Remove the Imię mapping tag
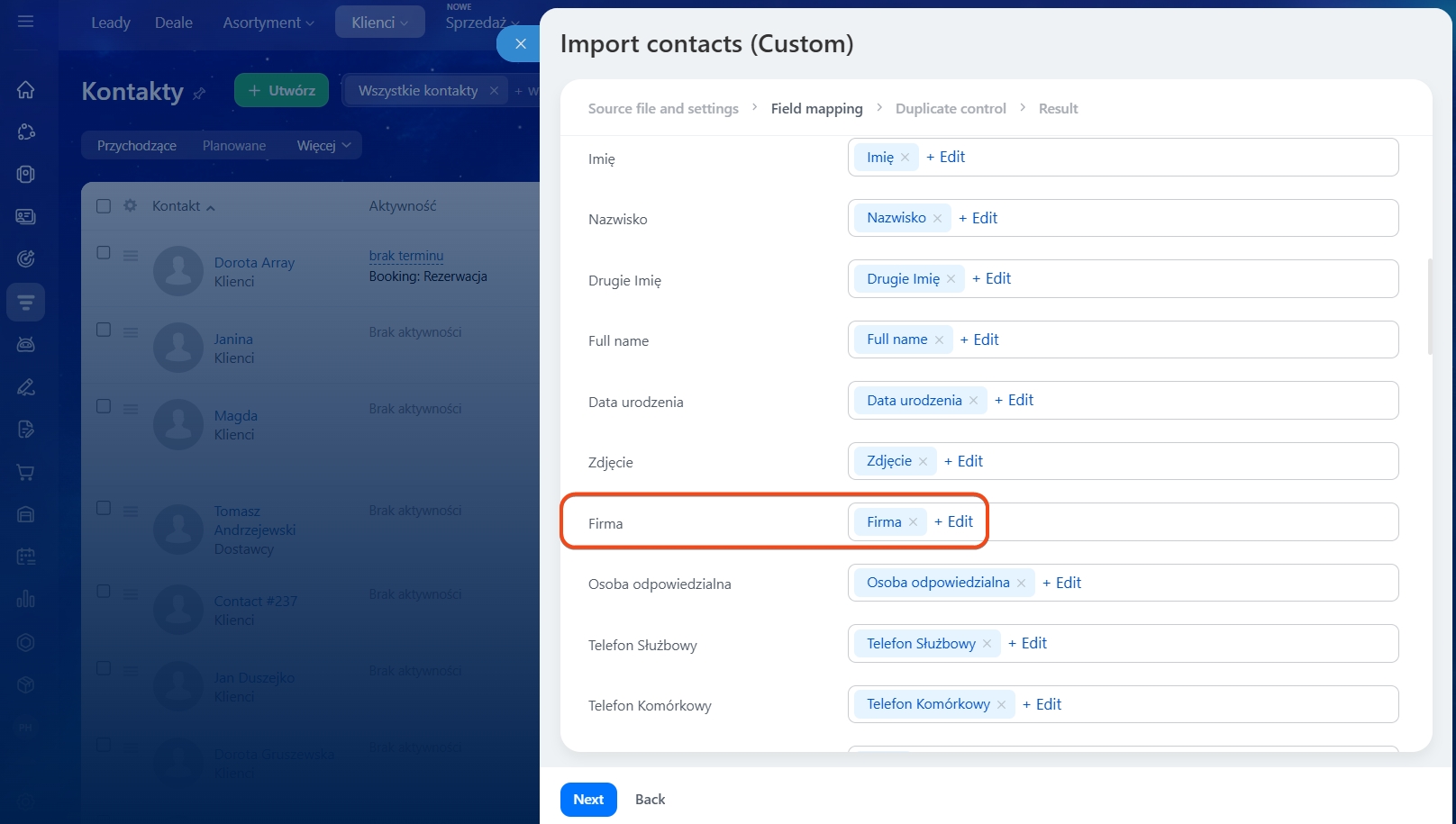 coord(905,158)
